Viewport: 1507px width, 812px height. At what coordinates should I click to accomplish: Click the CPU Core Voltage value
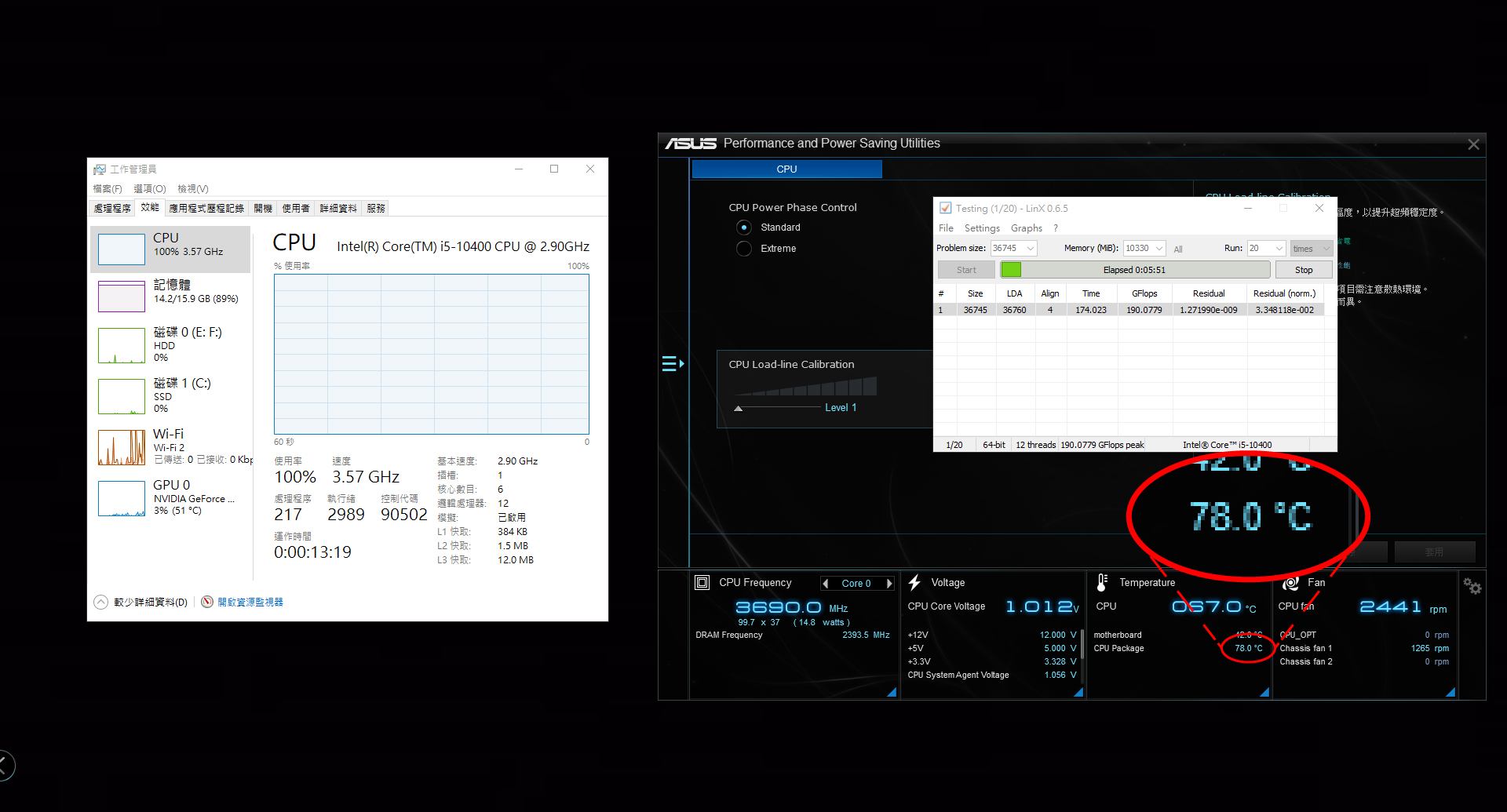(x=1042, y=607)
